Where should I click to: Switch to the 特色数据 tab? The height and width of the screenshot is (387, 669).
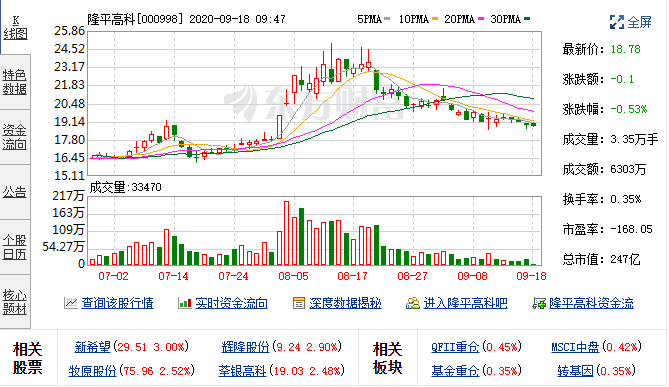(15, 82)
